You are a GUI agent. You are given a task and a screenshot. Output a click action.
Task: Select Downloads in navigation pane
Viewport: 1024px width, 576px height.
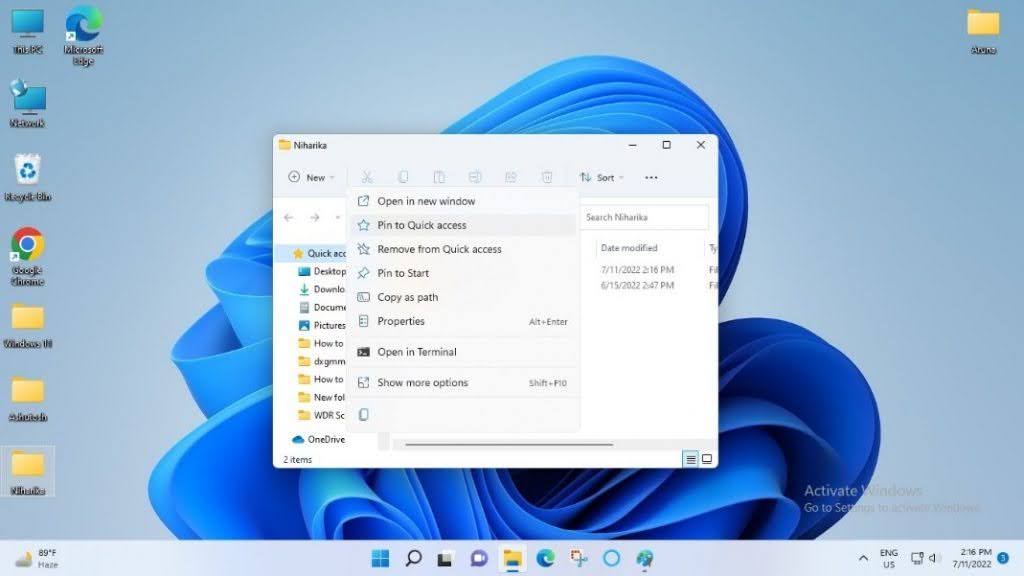322,289
